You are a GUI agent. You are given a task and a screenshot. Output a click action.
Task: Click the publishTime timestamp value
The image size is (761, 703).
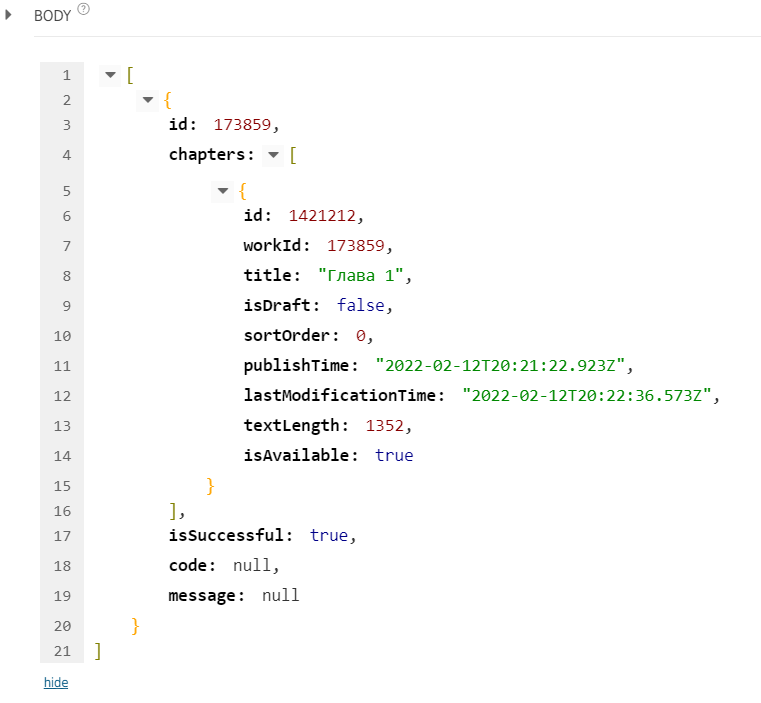(x=505, y=365)
